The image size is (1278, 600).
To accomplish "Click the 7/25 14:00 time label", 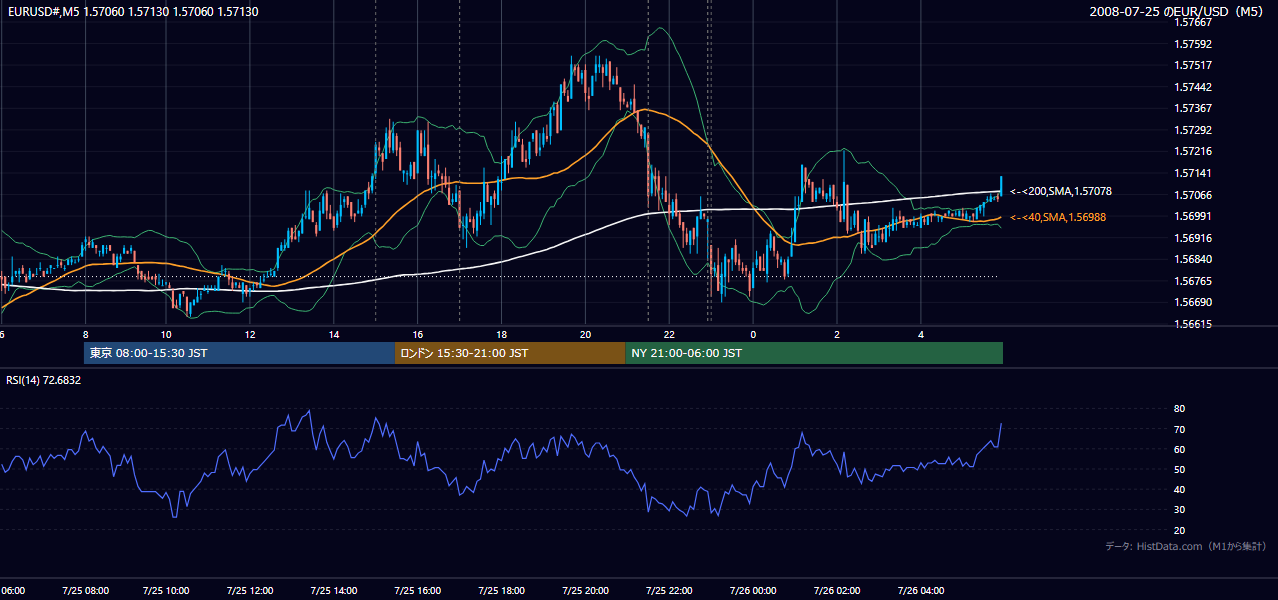I will click(x=334, y=590).
